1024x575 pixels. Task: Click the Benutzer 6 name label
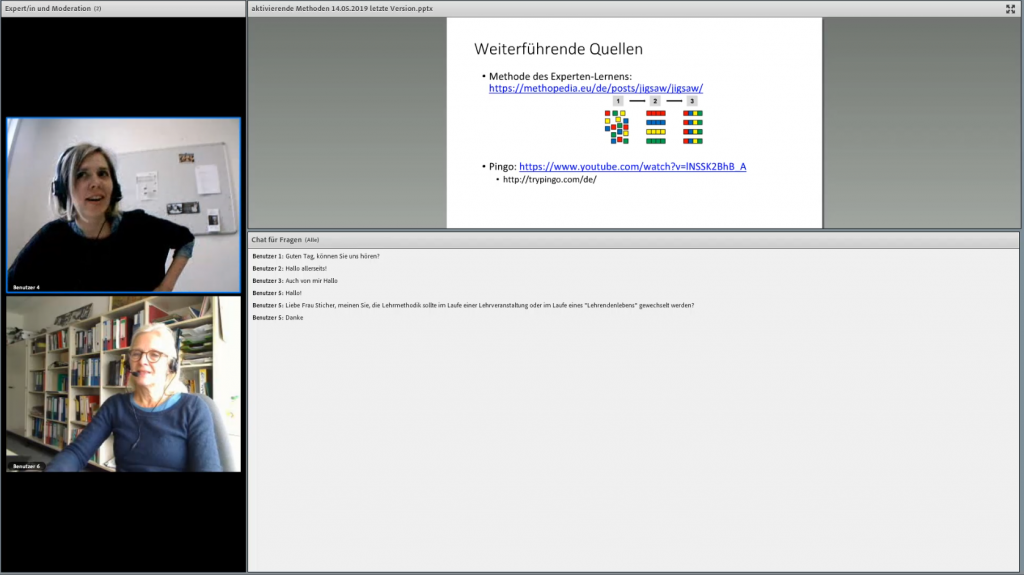(26, 466)
